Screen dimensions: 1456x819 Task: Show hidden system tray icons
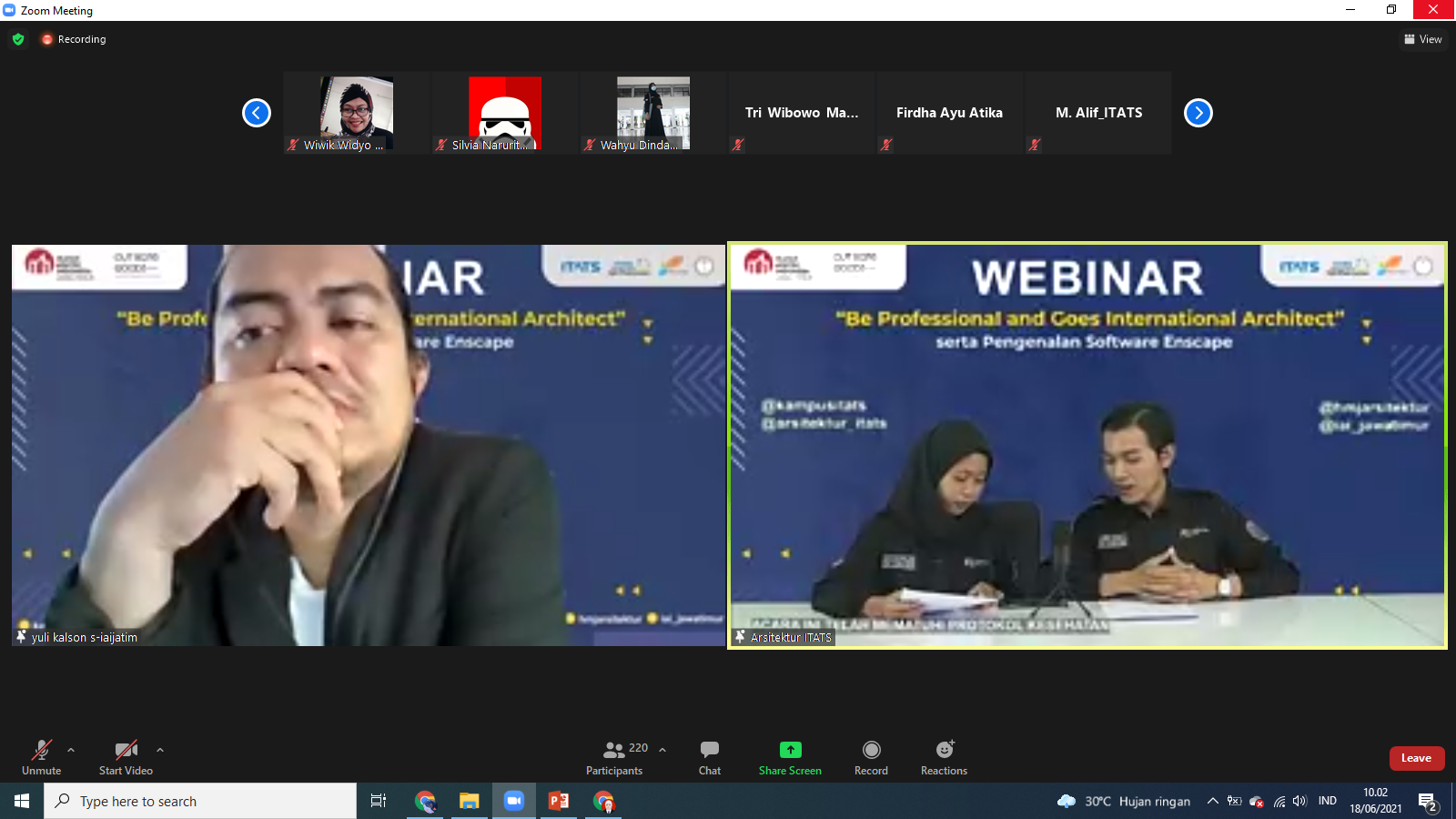click(x=1212, y=801)
